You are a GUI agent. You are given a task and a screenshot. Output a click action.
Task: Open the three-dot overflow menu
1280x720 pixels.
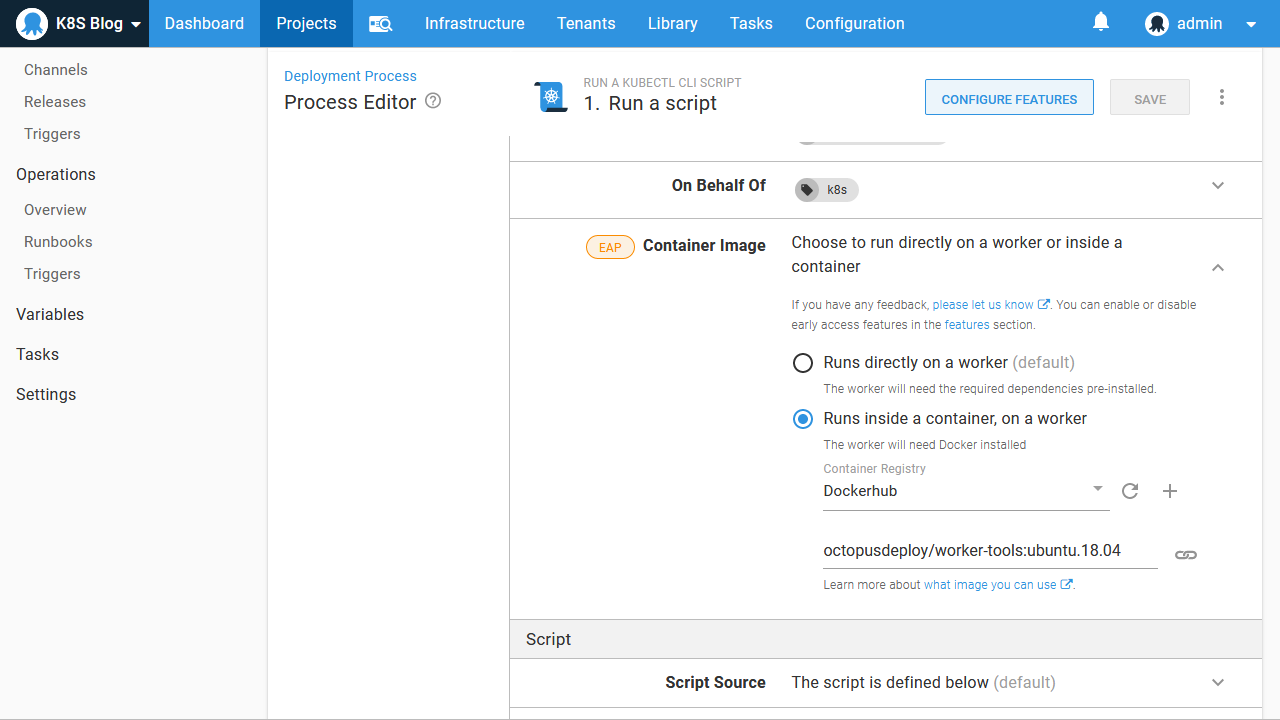pos(1222,98)
